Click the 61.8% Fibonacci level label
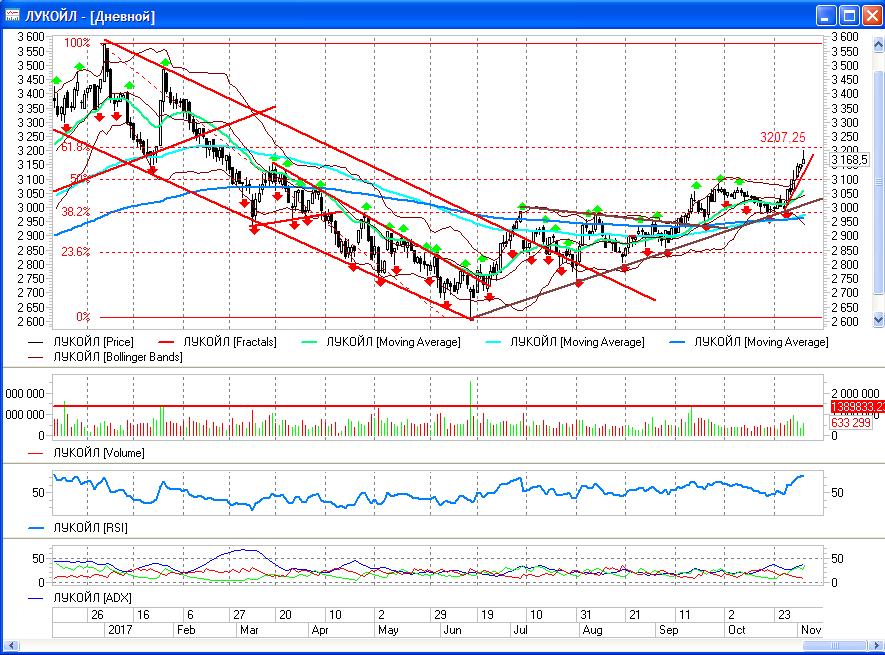The image size is (885, 655). coord(76,147)
